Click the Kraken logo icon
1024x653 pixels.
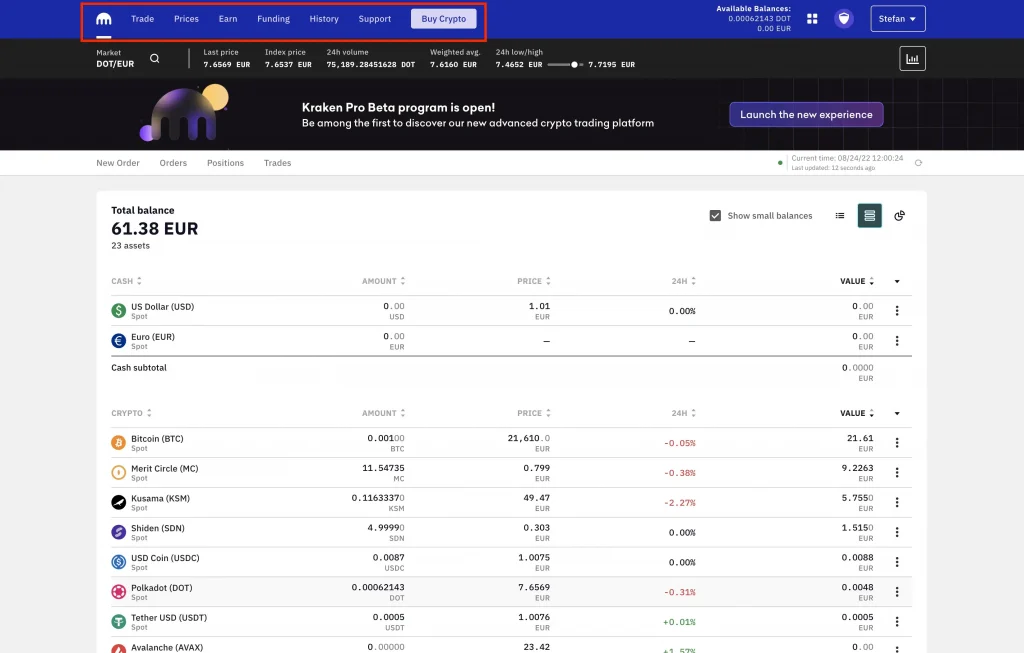pos(104,19)
